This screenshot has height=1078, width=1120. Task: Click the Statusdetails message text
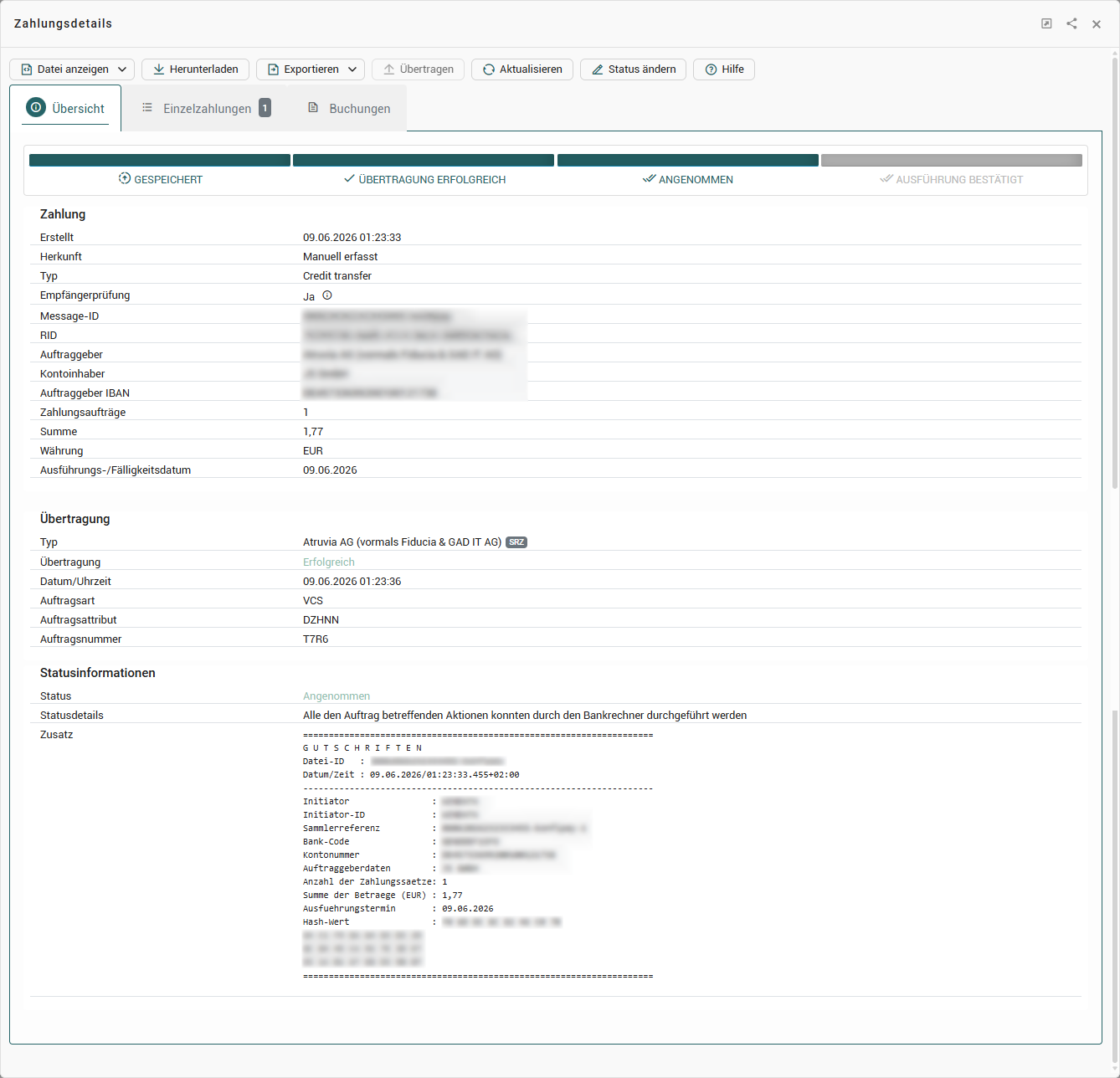tap(525, 716)
